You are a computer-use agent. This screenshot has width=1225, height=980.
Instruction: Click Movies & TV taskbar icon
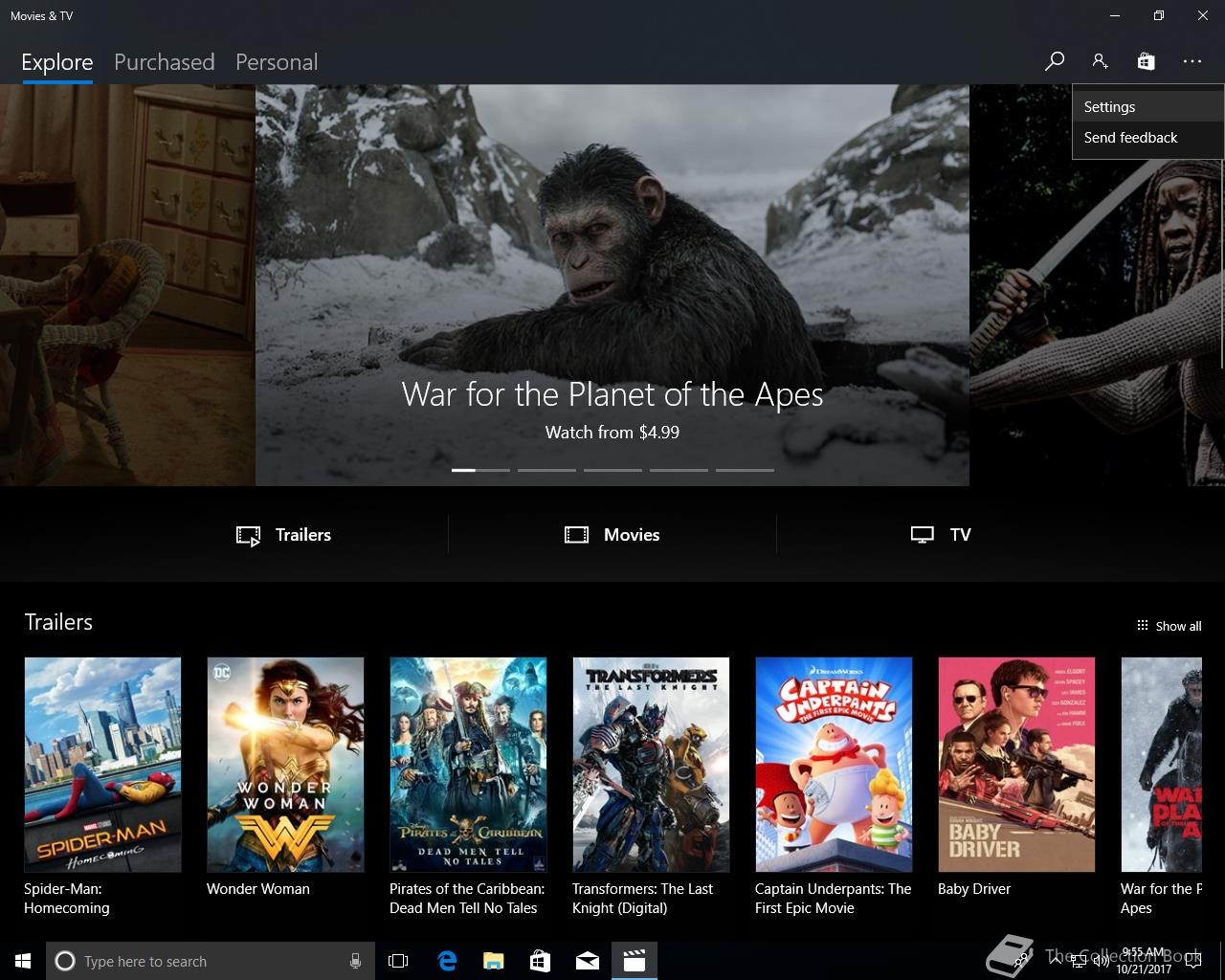635,961
